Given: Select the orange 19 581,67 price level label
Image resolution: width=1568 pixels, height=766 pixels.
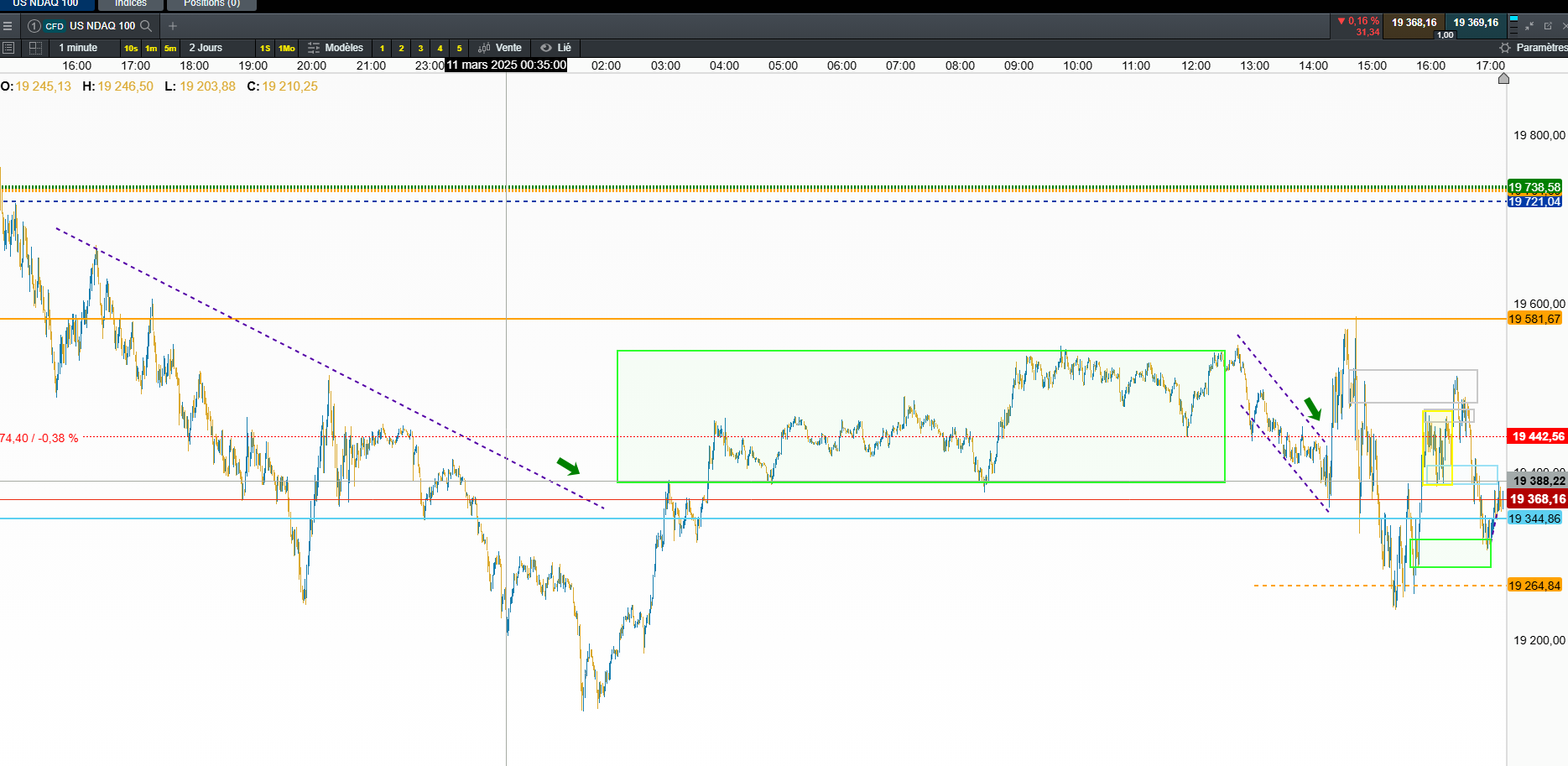Looking at the screenshot, I should pos(1534,319).
